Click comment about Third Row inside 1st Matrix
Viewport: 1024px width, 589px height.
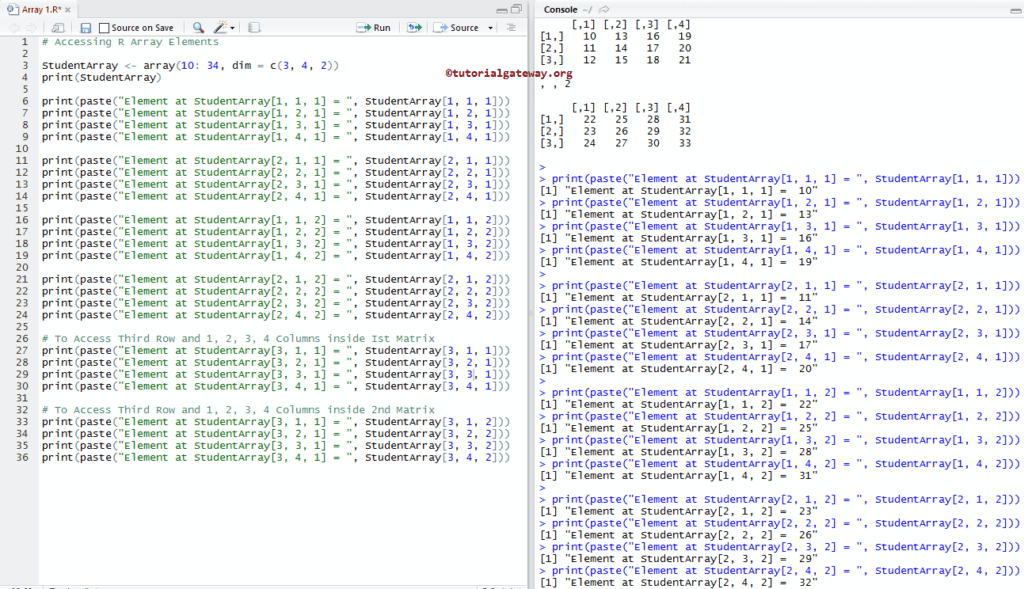pos(238,338)
